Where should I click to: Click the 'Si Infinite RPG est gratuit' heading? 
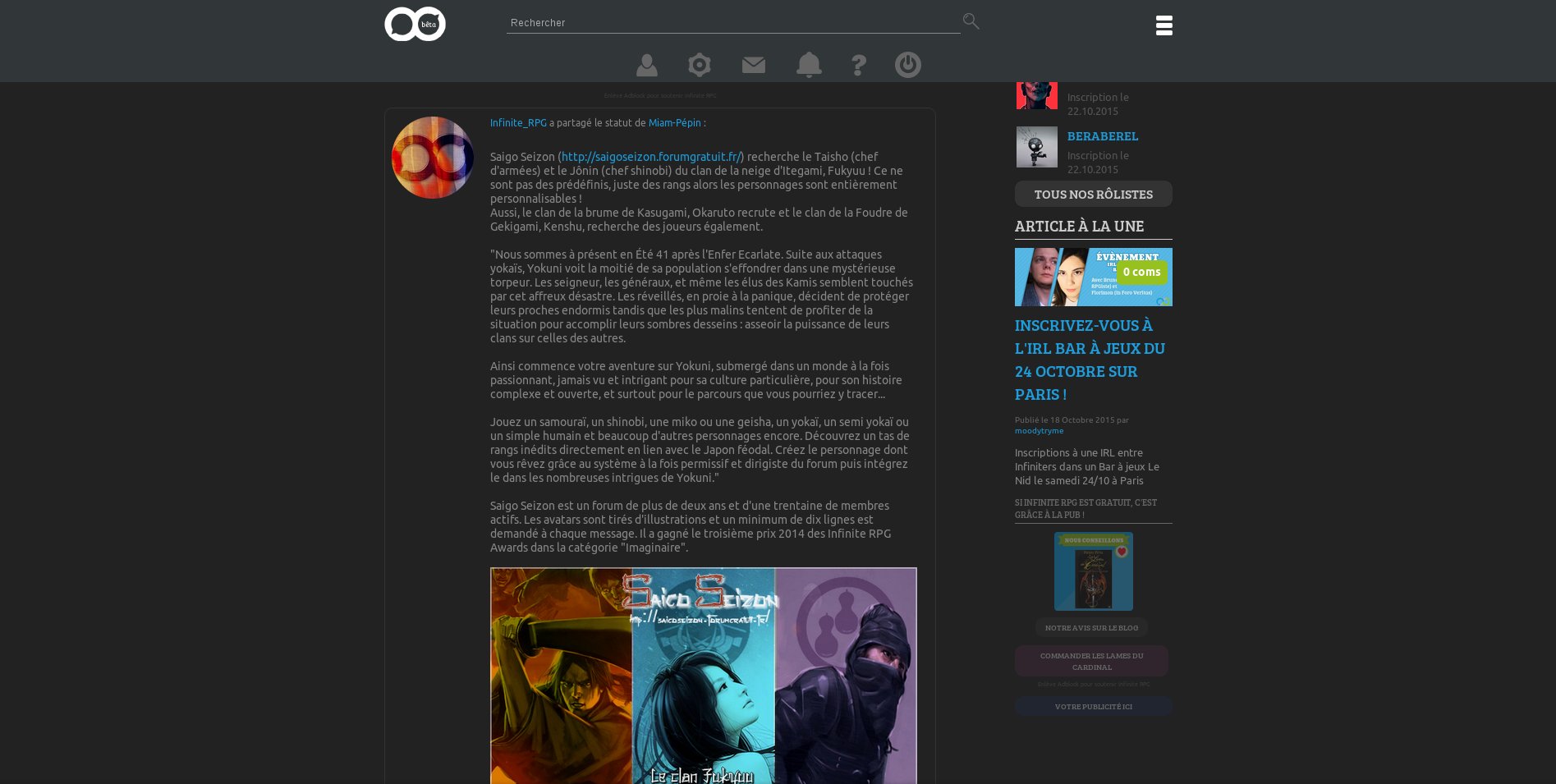click(1086, 509)
